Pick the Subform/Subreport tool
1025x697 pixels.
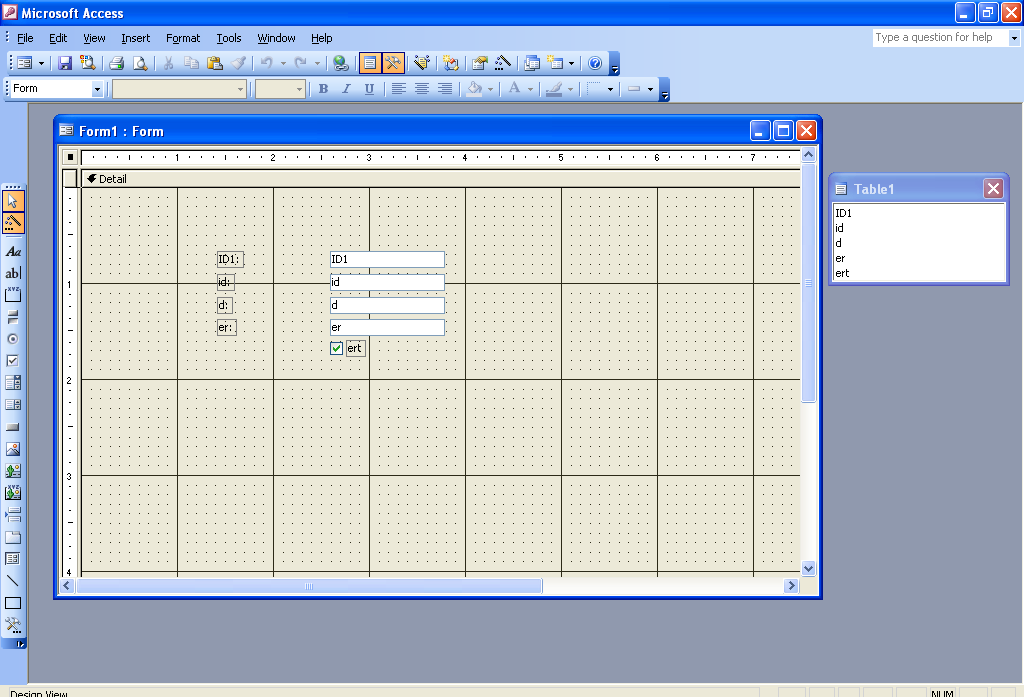click(x=13, y=559)
